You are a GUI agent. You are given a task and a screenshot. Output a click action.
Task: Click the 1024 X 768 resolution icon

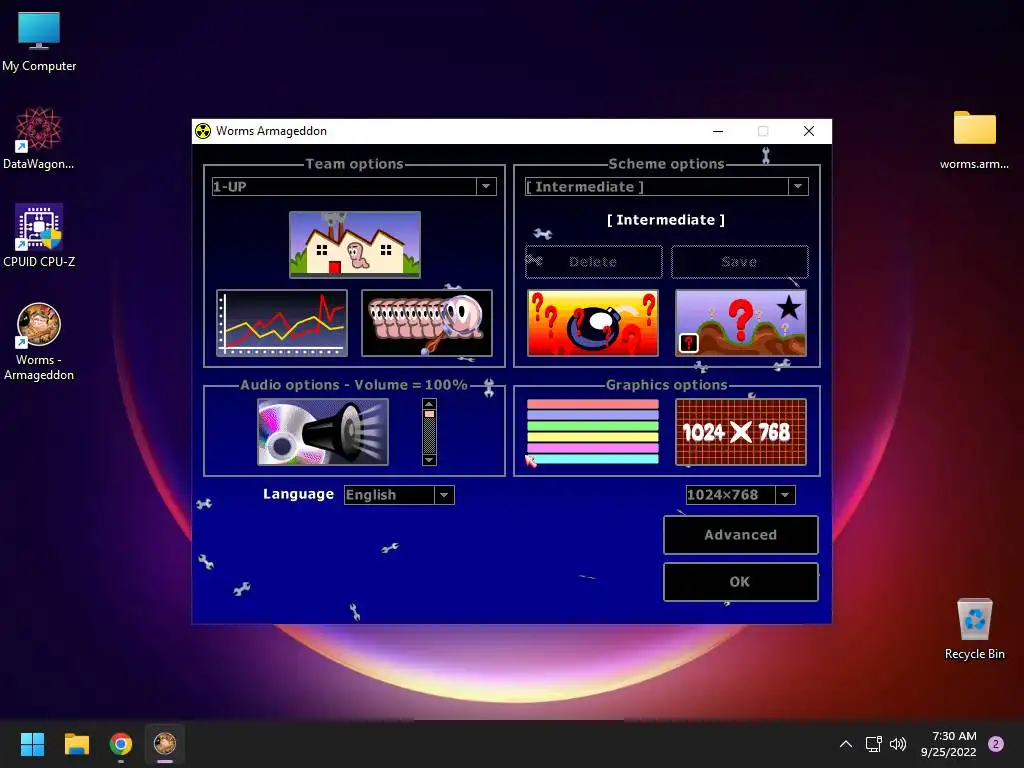[741, 432]
